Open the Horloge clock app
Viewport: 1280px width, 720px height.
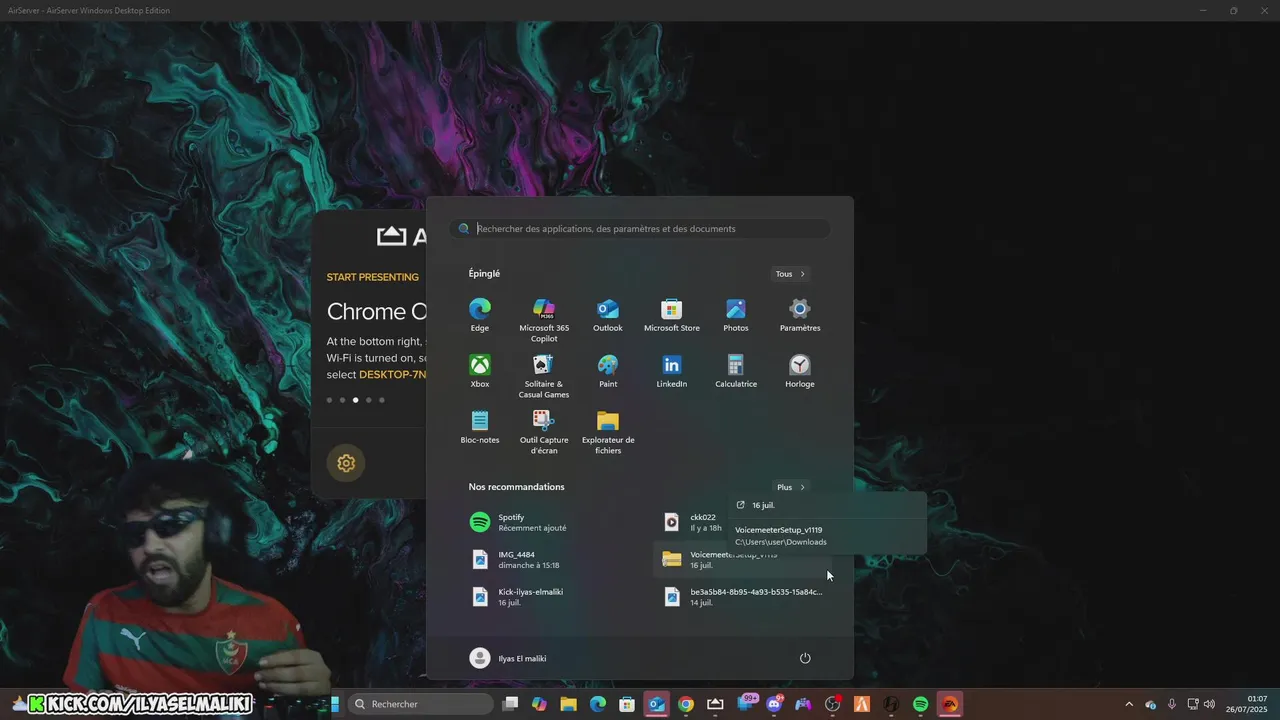(x=800, y=371)
